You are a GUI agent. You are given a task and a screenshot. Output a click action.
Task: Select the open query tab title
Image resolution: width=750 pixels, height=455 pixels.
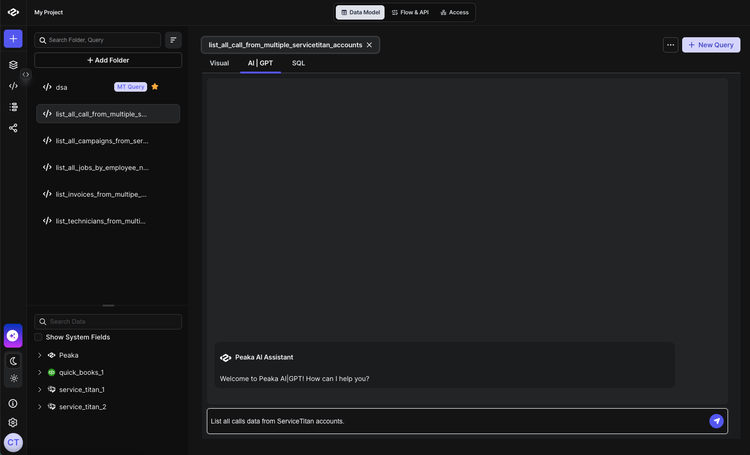click(x=285, y=45)
